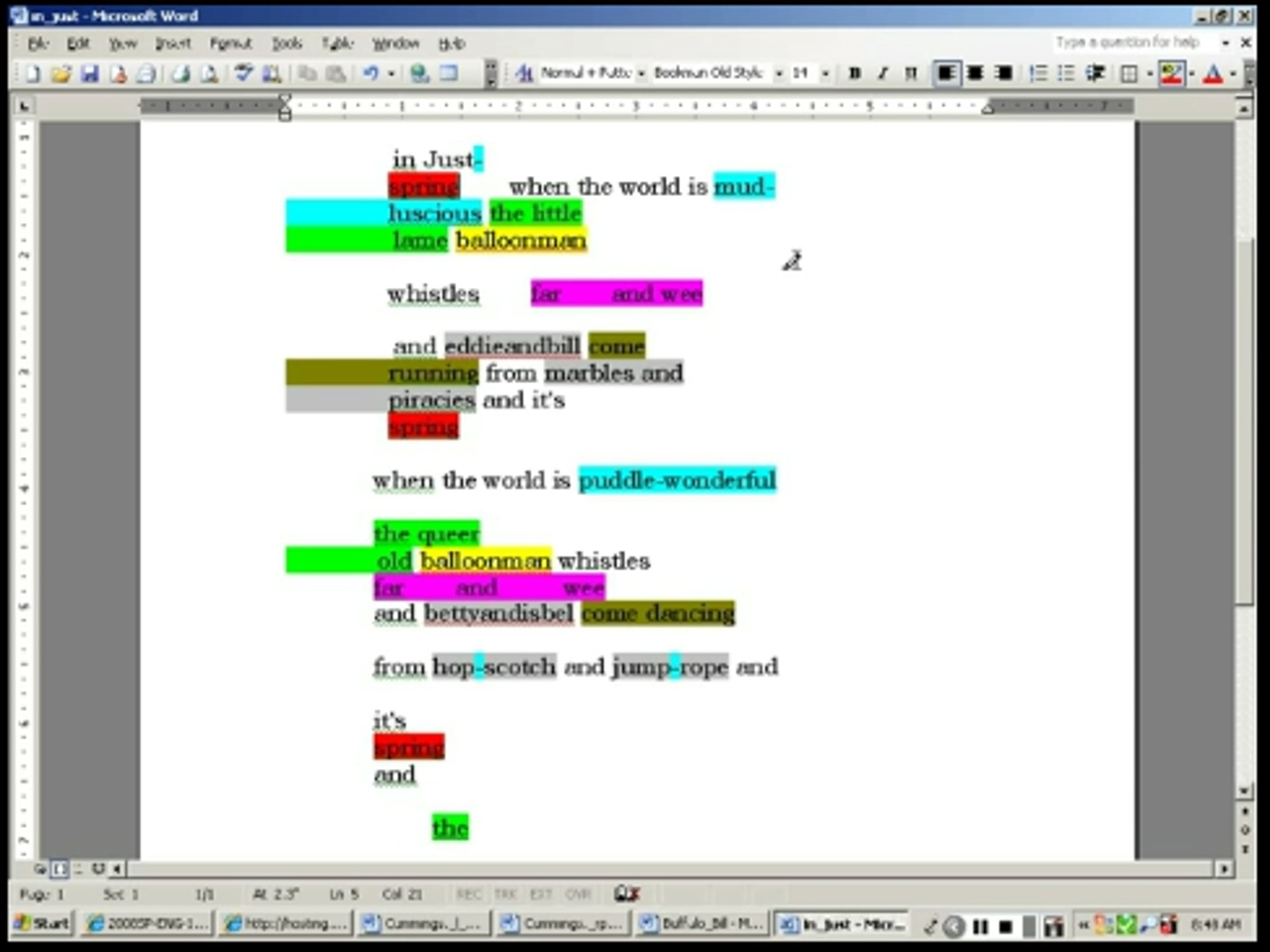This screenshot has height=952, width=1270.
Task: Open the Research tool icon
Action: (272, 74)
